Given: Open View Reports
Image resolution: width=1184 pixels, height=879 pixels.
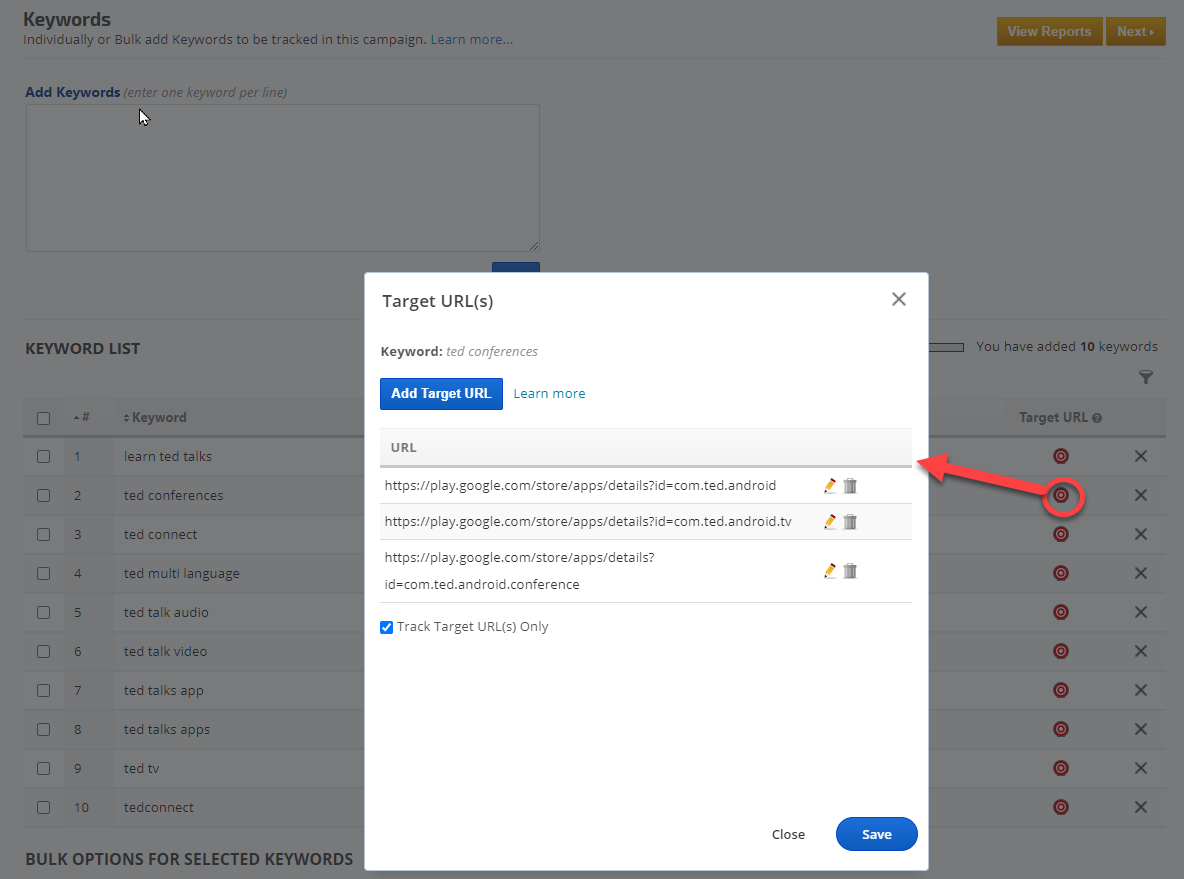Looking at the screenshot, I should coord(1049,31).
